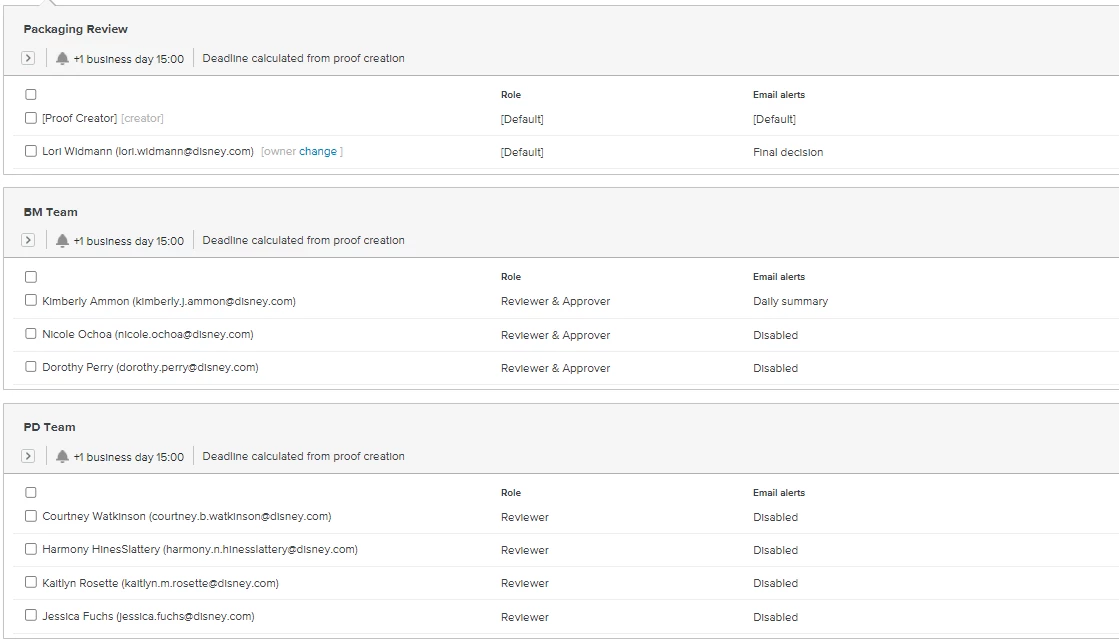1119x643 pixels.
Task: Tick the Kimberly Ammon checkbox
Action: pyautogui.click(x=31, y=301)
